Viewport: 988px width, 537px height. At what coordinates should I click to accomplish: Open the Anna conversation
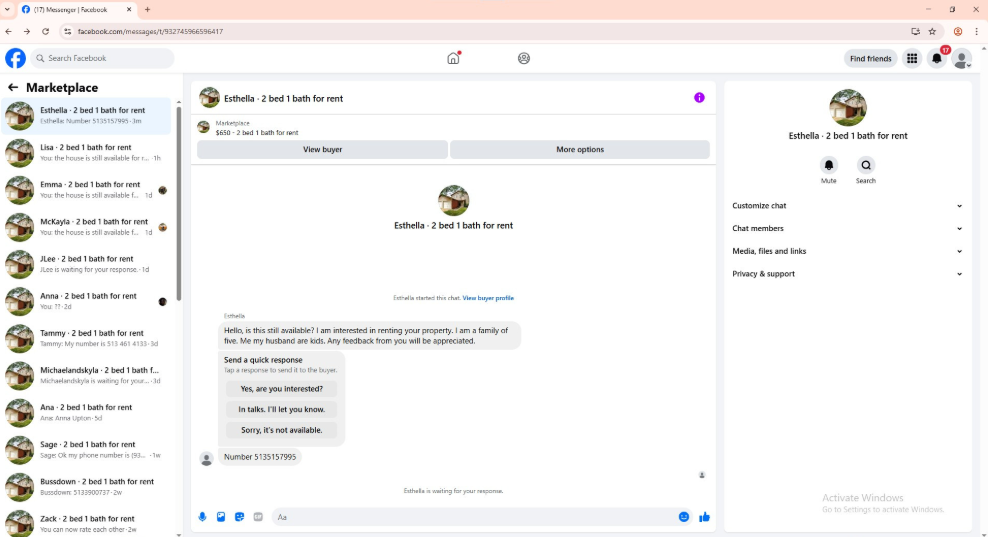[86, 301]
